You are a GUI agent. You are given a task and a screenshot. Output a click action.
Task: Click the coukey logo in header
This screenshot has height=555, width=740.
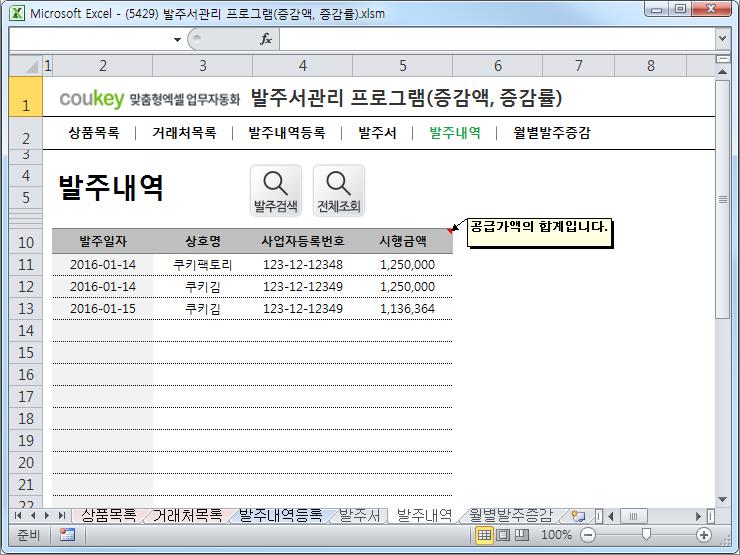pos(92,98)
